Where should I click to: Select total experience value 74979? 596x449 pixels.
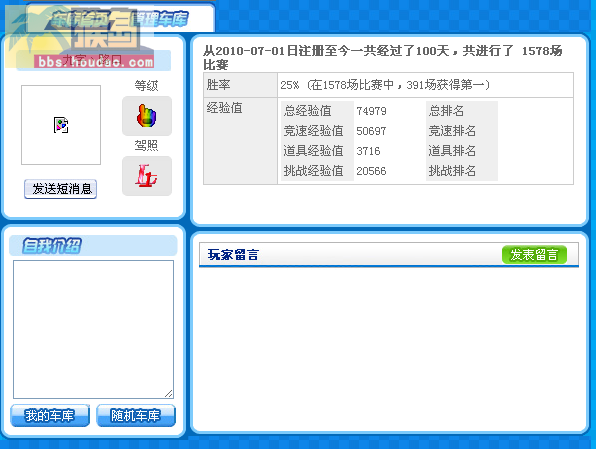click(x=371, y=111)
